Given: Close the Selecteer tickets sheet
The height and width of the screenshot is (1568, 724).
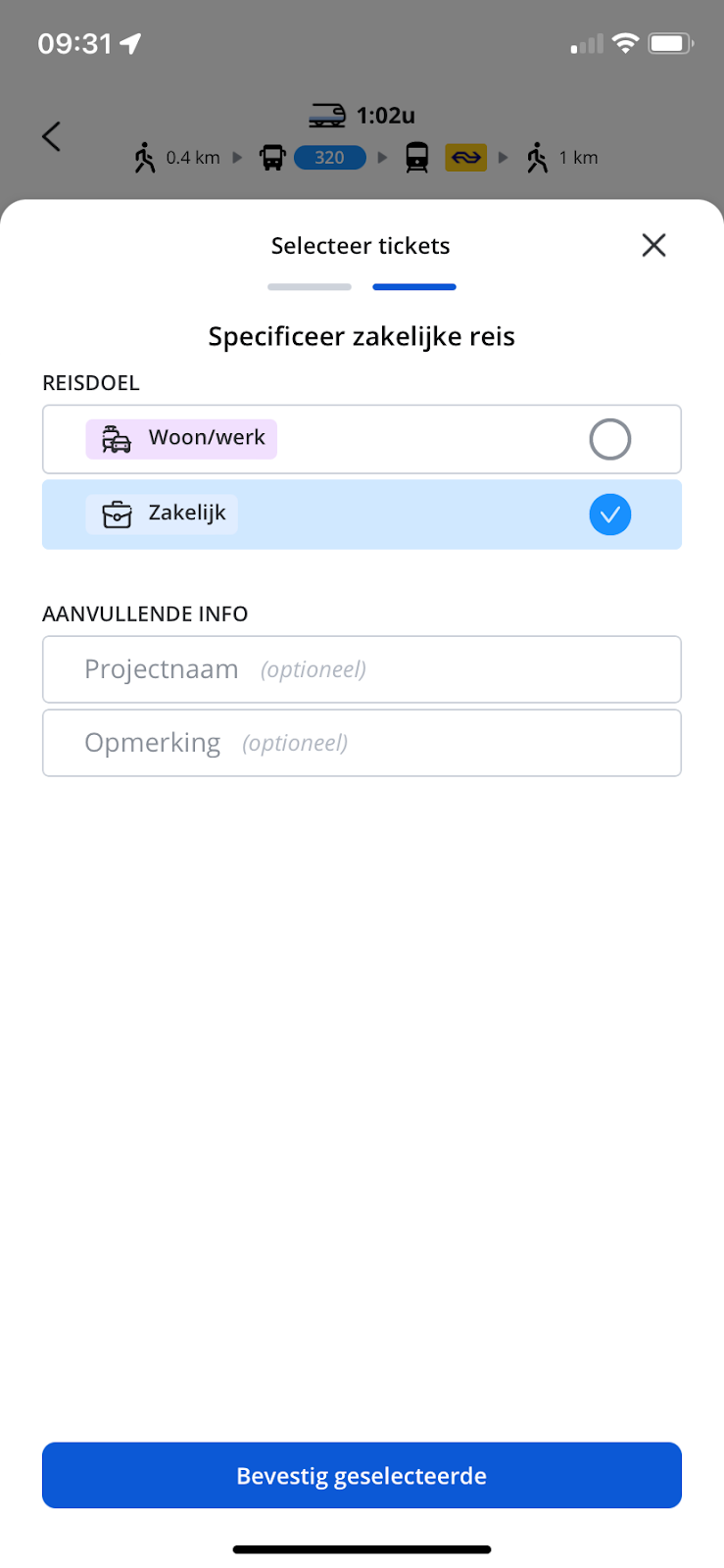Looking at the screenshot, I should coord(653,245).
